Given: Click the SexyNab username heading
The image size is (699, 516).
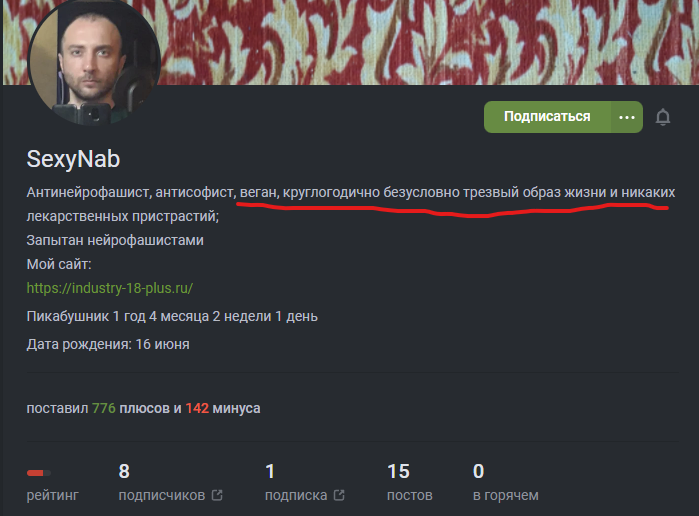Looking at the screenshot, I should point(74,159).
